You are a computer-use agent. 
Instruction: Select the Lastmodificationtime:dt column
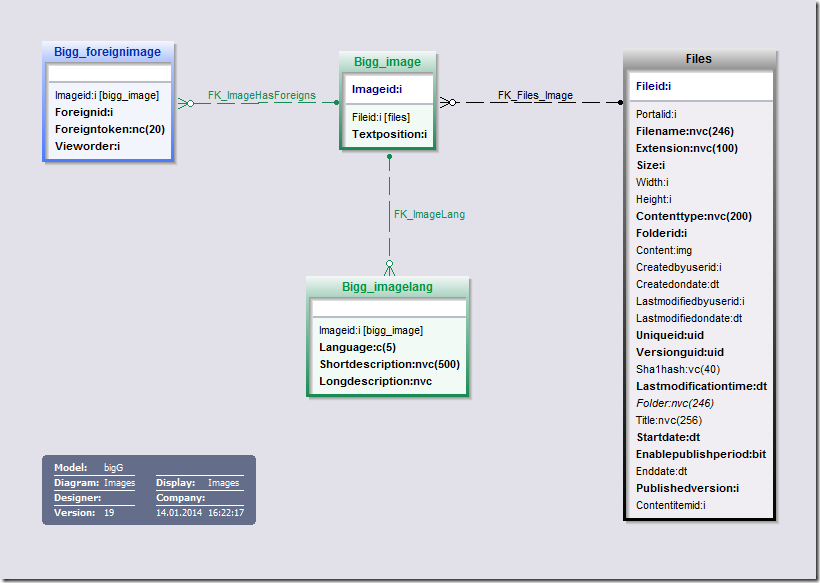(x=701, y=386)
